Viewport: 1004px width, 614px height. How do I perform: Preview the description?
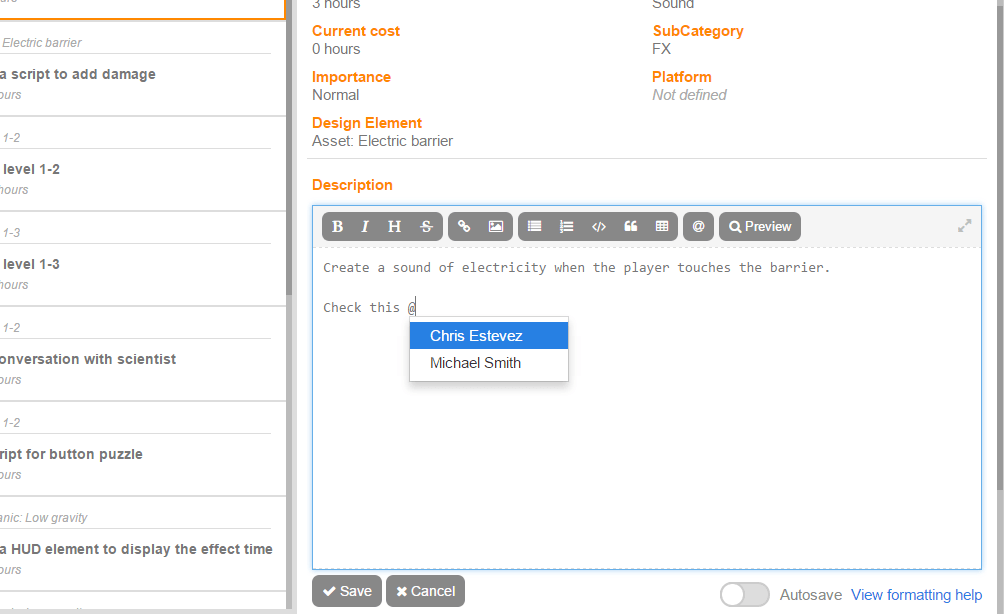760,227
